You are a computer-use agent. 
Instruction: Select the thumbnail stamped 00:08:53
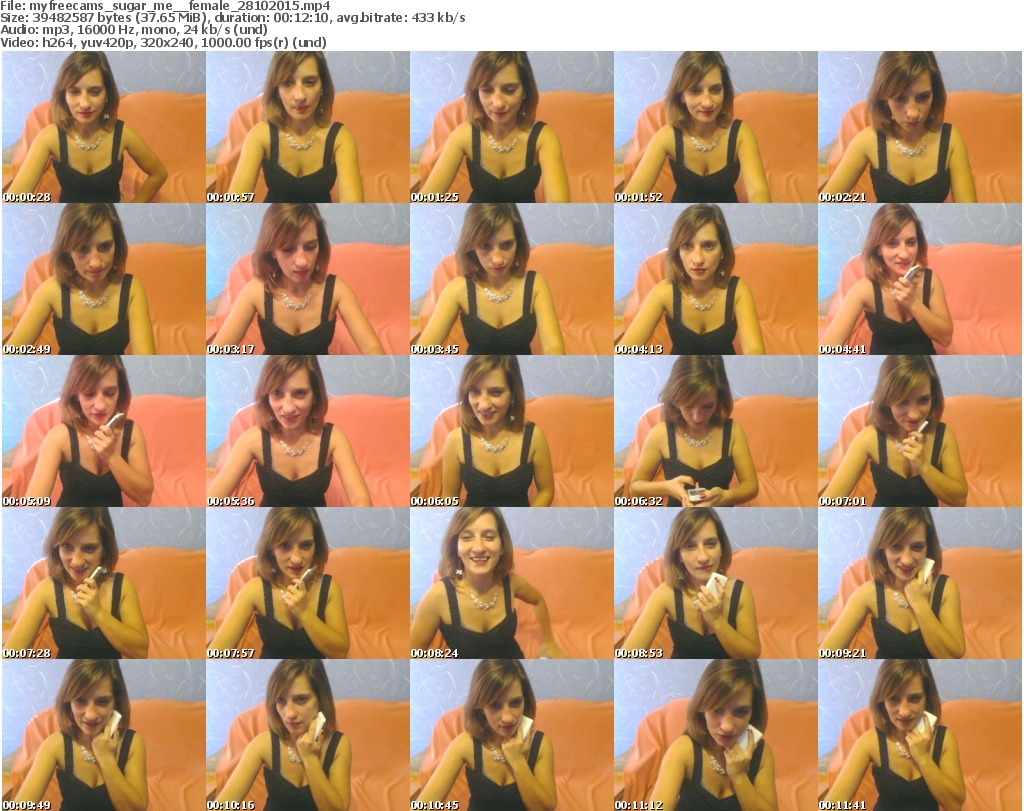[x=716, y=583]
